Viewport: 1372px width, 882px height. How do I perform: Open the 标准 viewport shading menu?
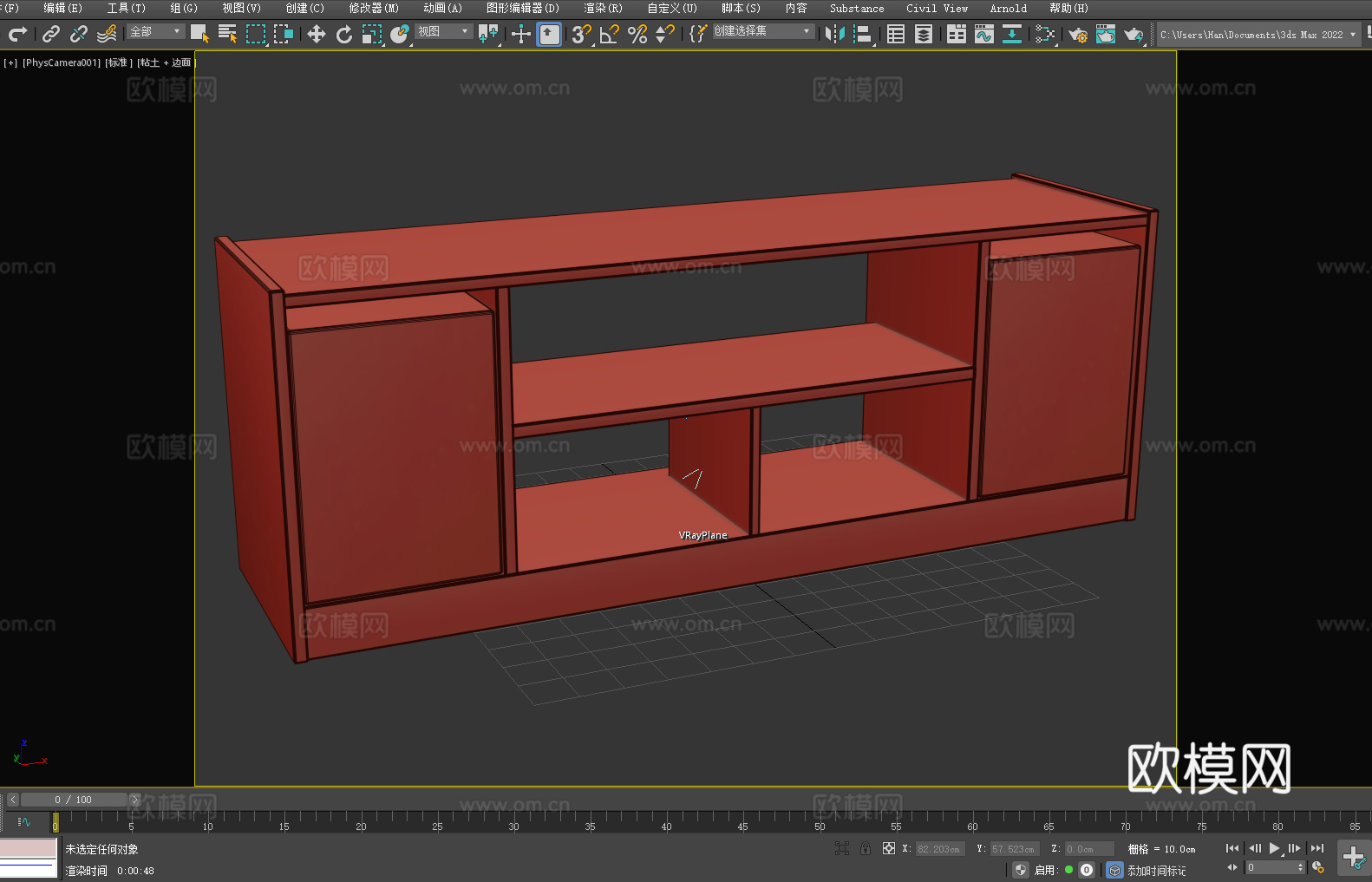tap(119, 62)
